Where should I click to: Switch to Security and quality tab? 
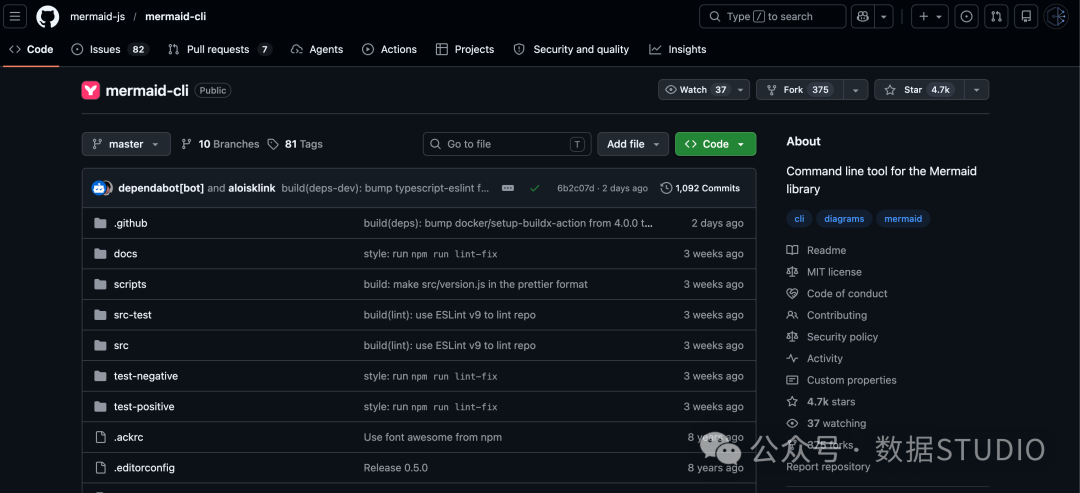tap(572, 50)
